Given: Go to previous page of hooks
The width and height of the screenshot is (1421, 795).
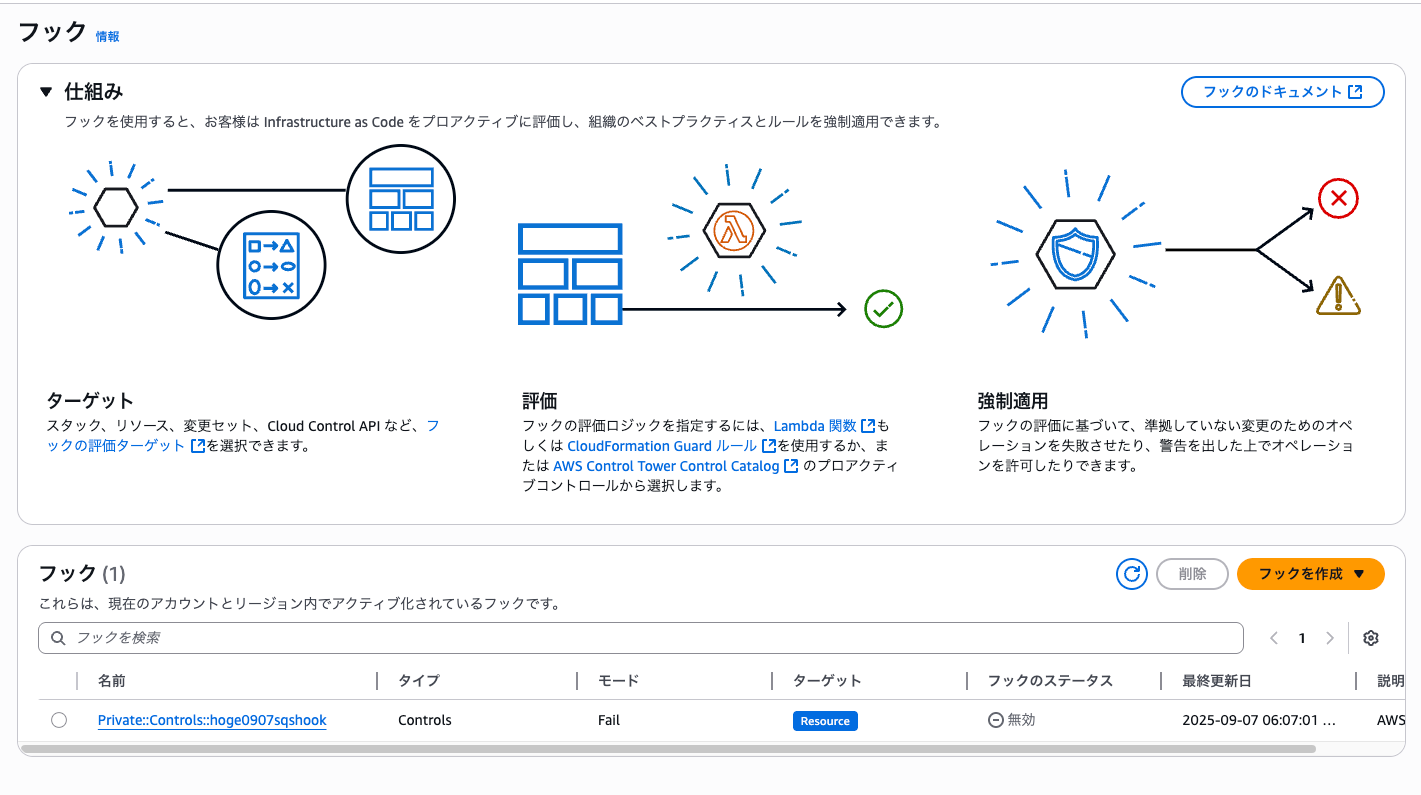Looking at the screenshot, I should [1274, 638].
